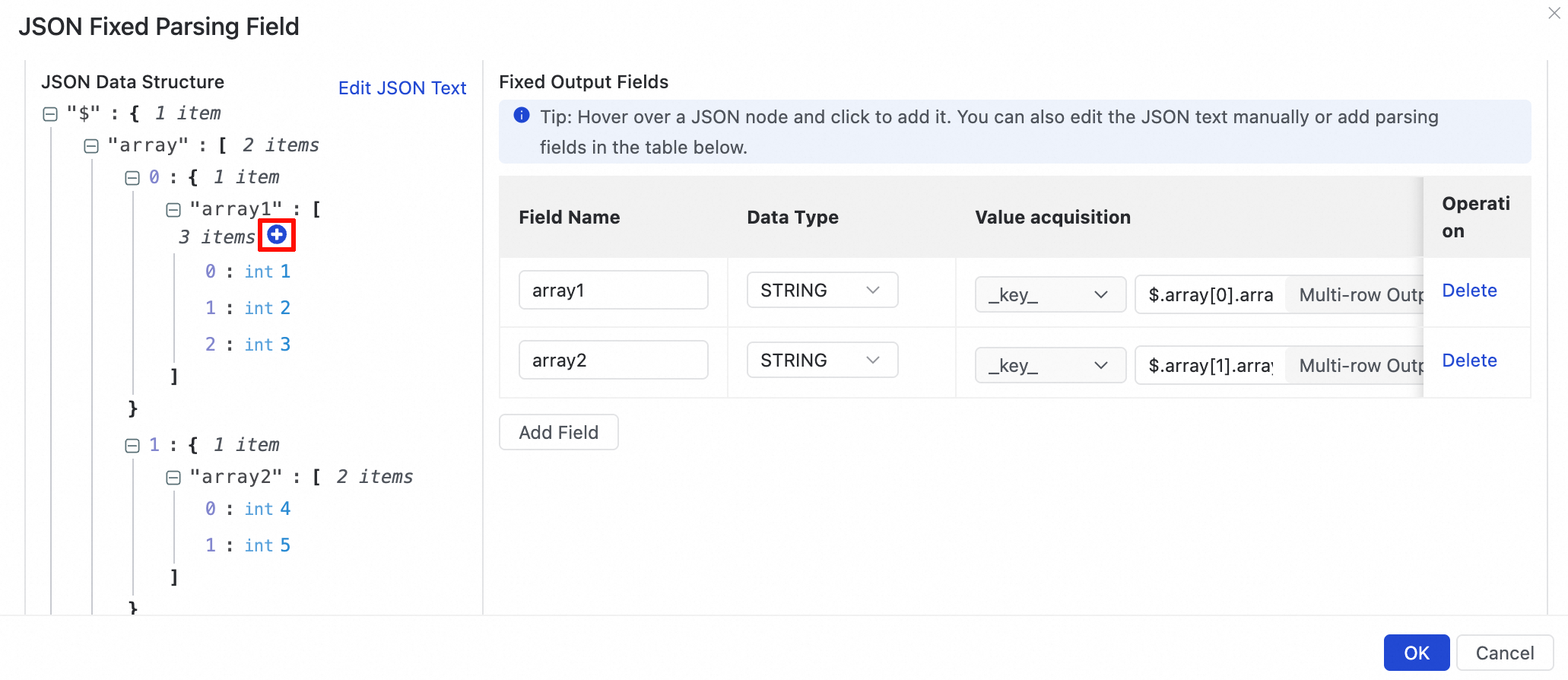
Task: Click the Add Field button
Action: [559, 433]
